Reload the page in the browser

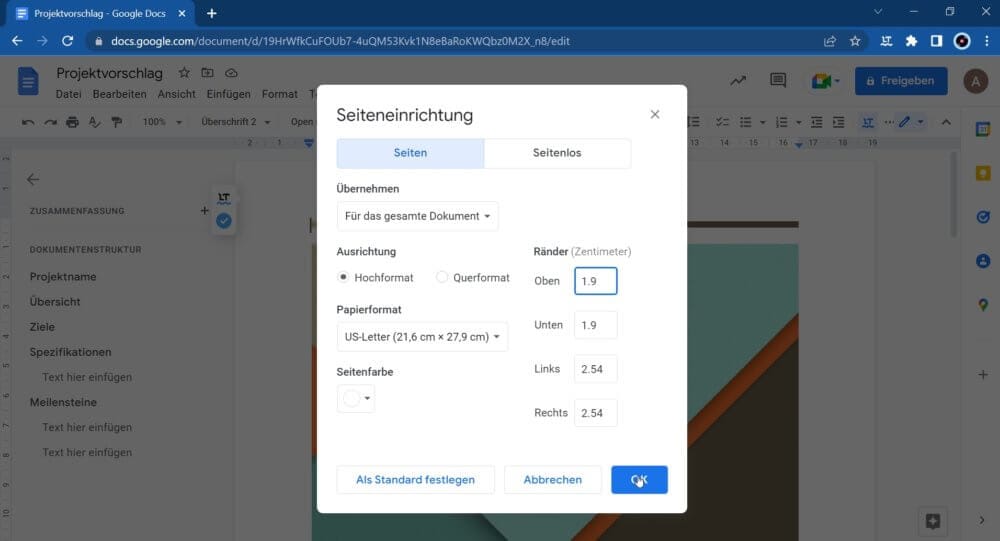click(68, 41)
